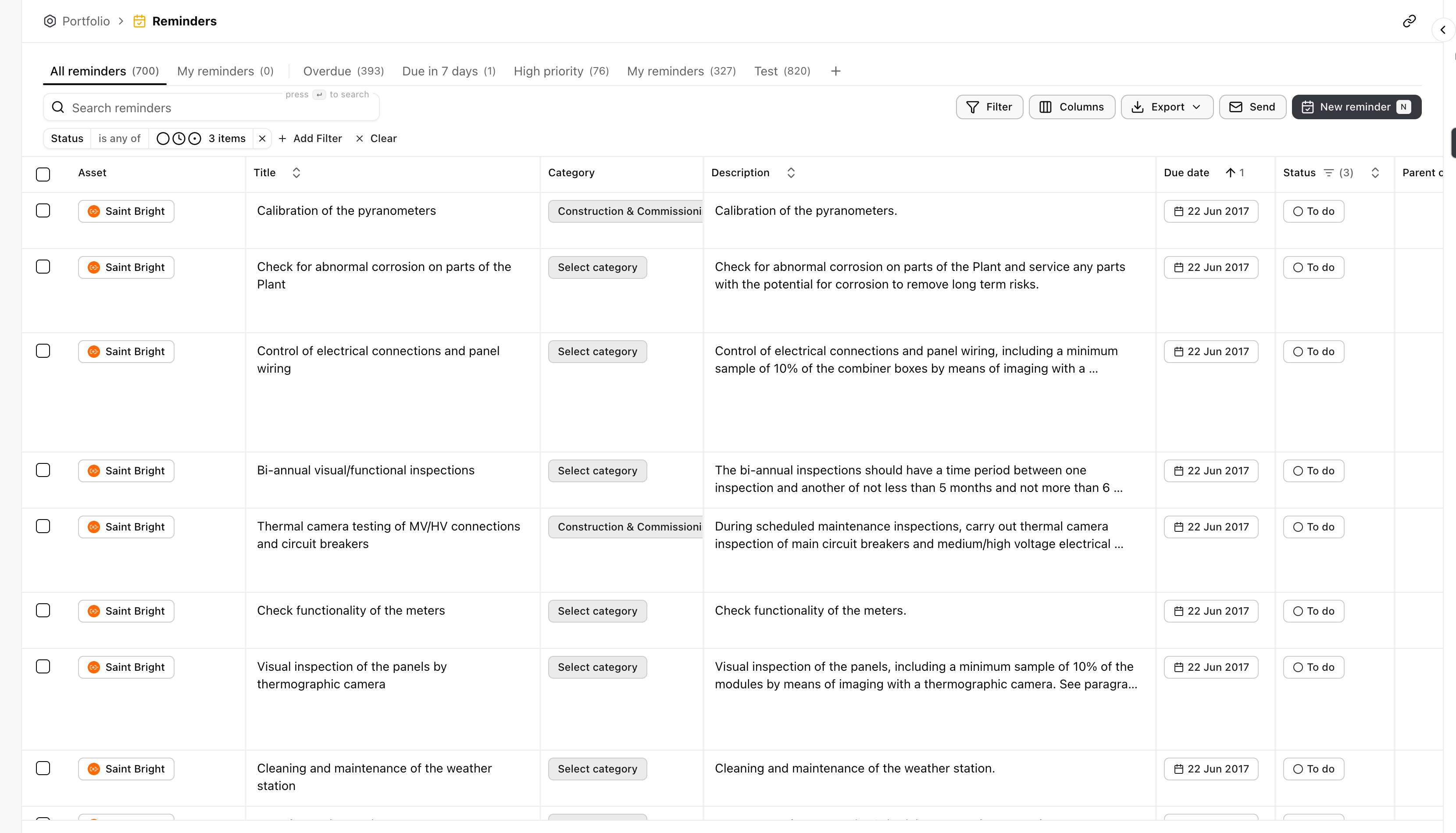Image resolution: width=1456 pixels, height=833 pixels.
Task: Click the Portfolio hexagon icon
Action: pyautogui.click(x=50, y=21)
